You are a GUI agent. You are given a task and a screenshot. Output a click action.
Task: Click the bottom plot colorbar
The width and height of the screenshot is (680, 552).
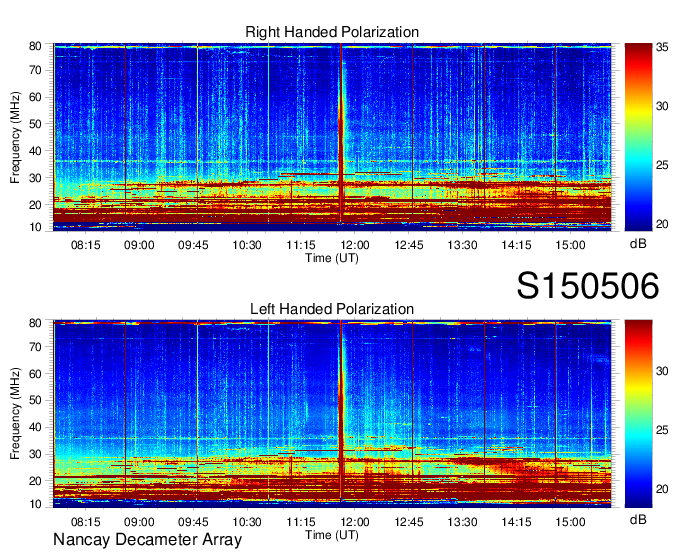coord(638,414)
